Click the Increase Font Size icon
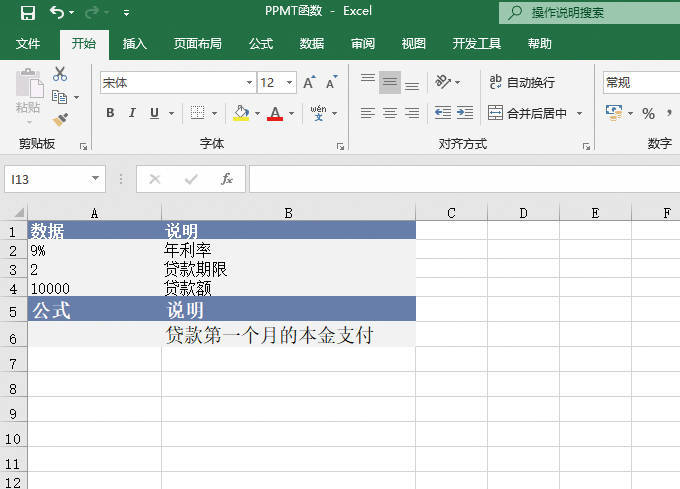This screenshot has width=680, height=489. click(309, 83)
